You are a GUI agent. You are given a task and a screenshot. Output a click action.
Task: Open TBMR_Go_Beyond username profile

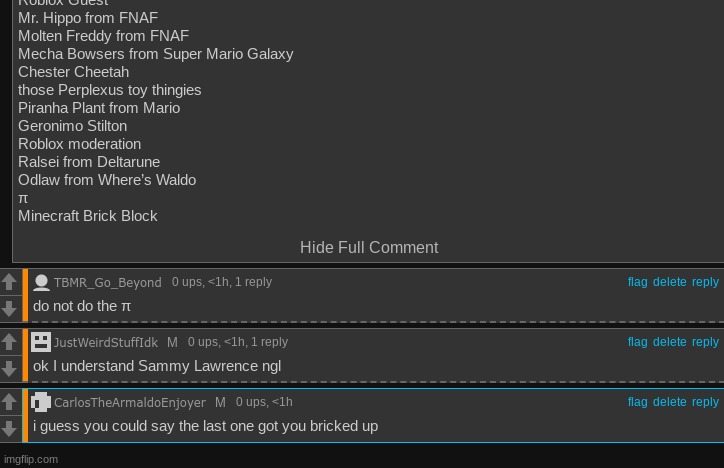coord(108,282)
